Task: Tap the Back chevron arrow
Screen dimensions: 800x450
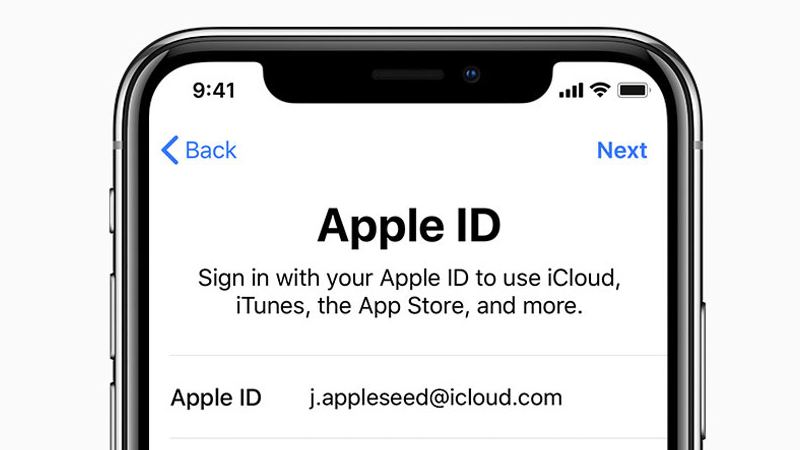Action: (170, 150)
